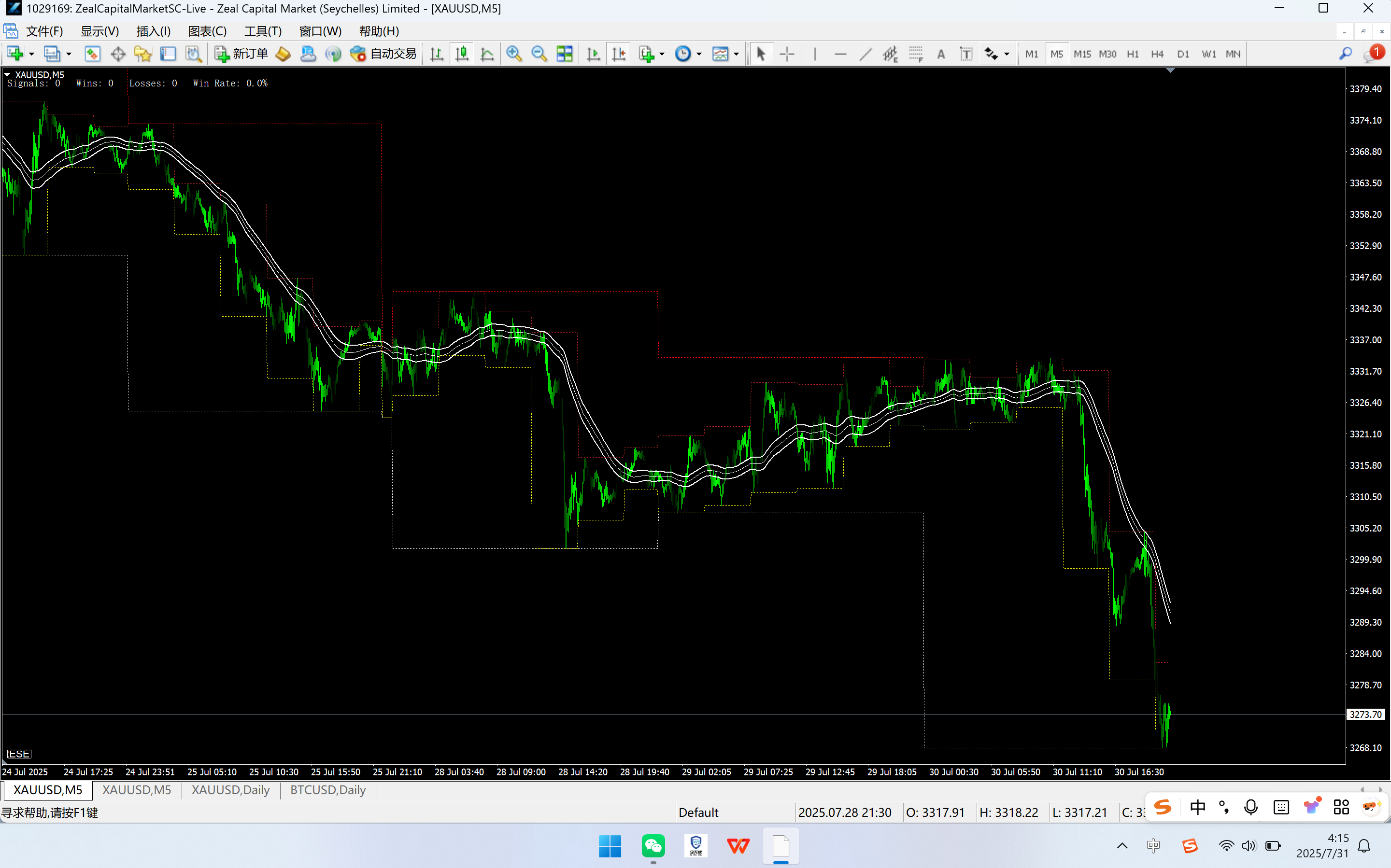Click the Tile Windows grid icon
1391x868 pixels.
click(x=565, y=54)
